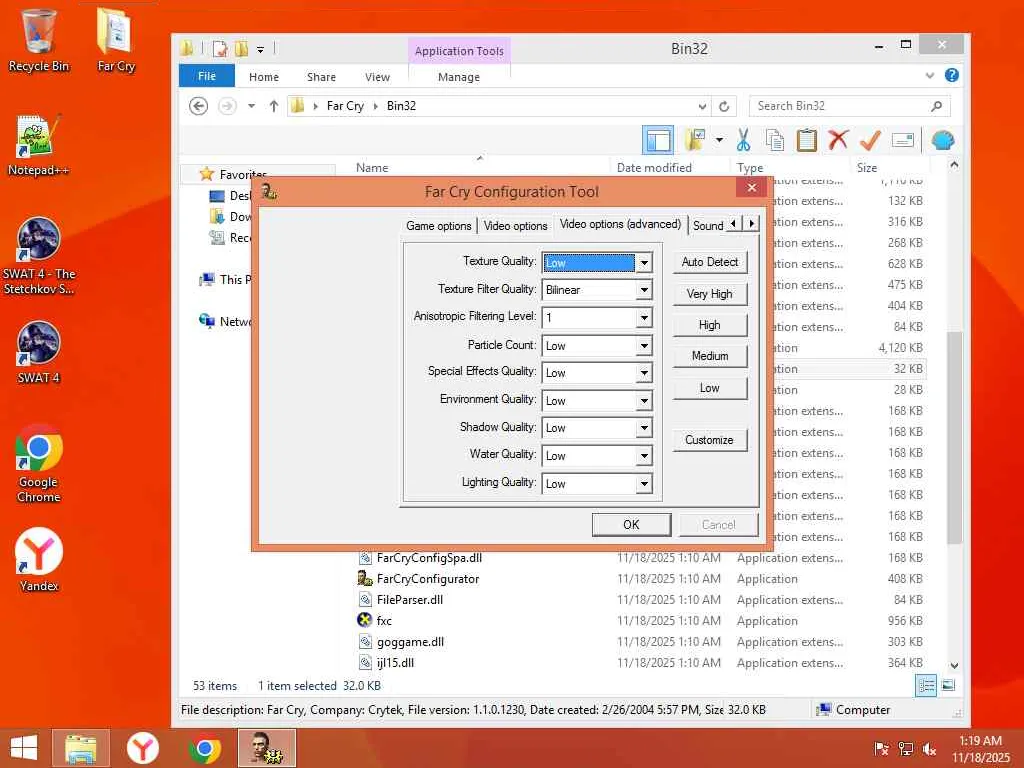Expand the Explorer ribbon chevron
1024x768 pixels.
930,76
